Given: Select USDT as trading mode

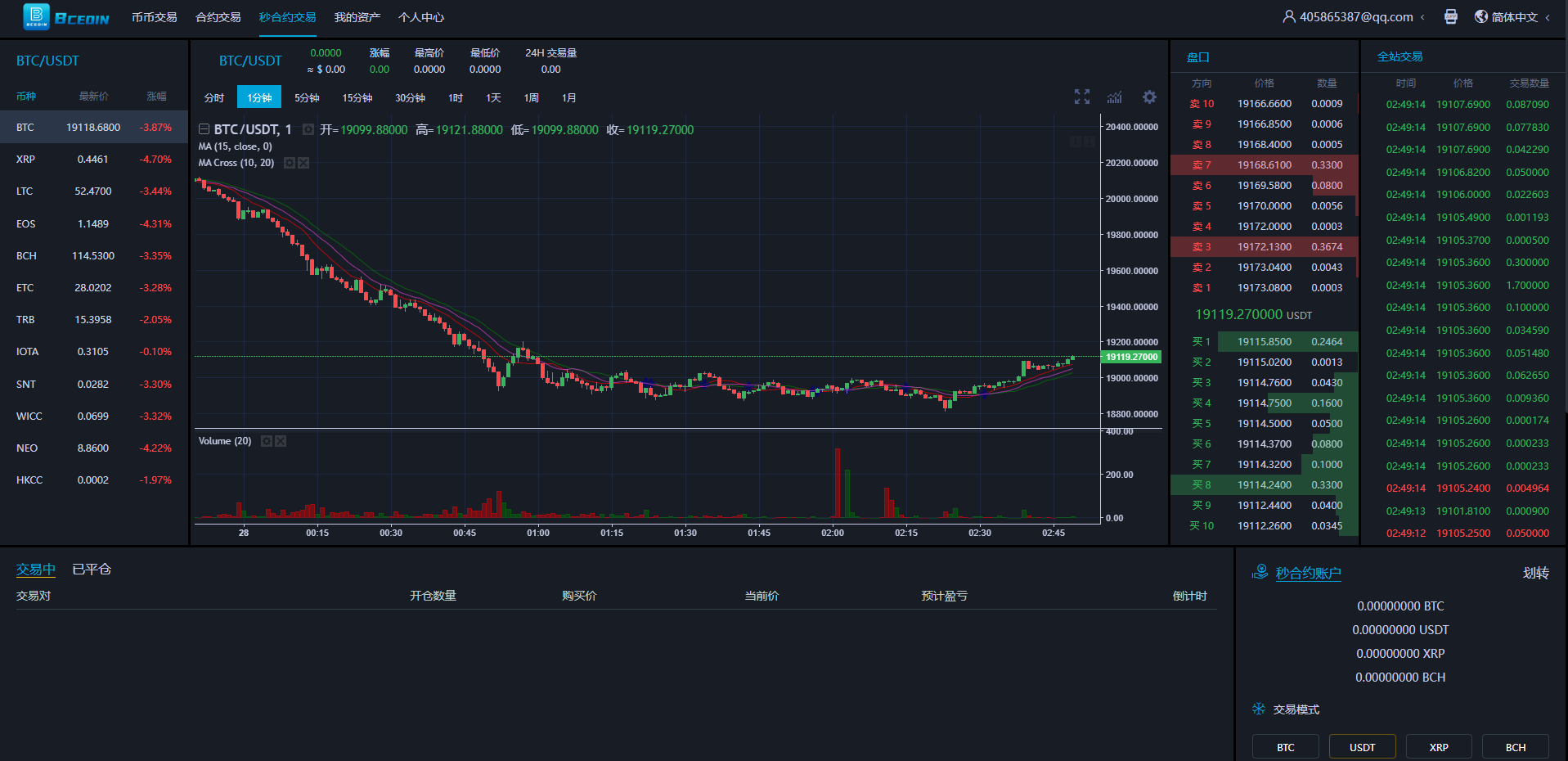Looking at the screenshot, I should click(1362, 747).
